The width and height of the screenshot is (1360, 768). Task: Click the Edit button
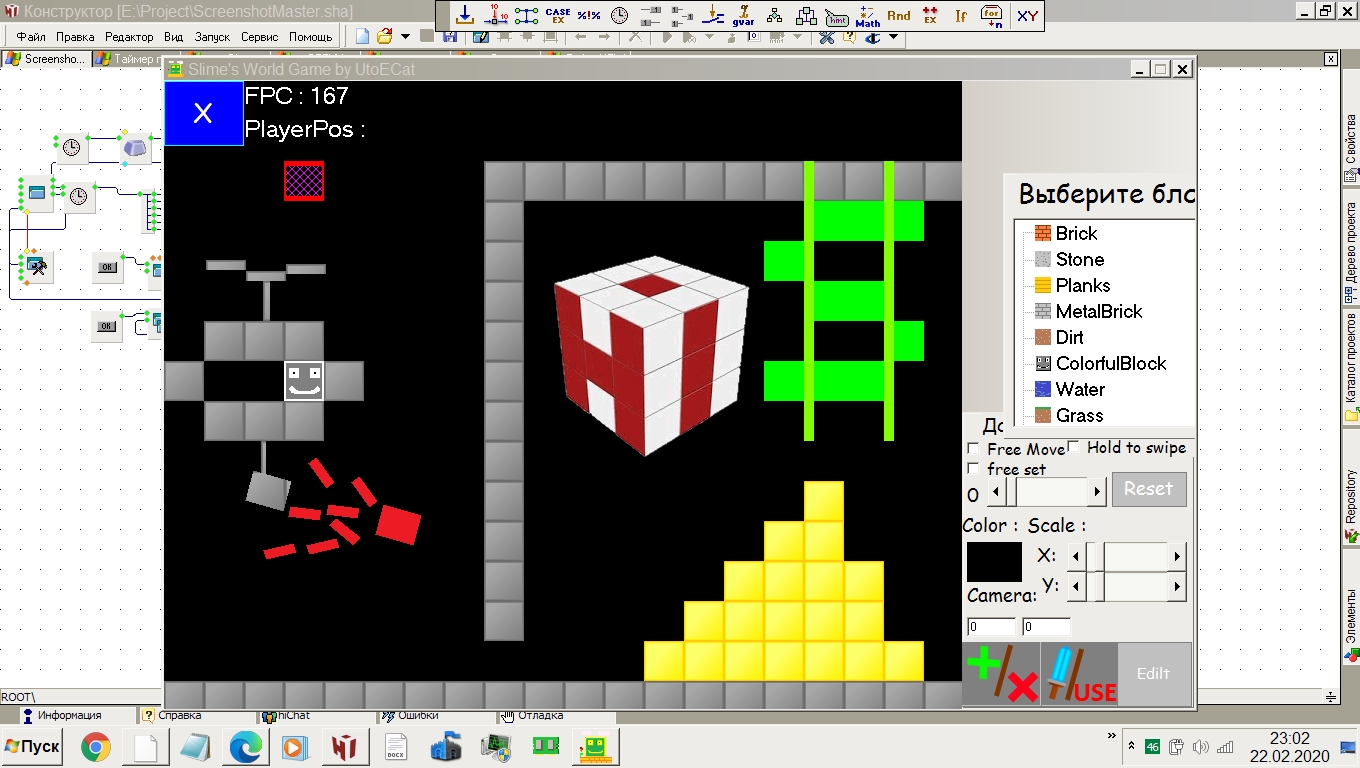pos(1154,674)
